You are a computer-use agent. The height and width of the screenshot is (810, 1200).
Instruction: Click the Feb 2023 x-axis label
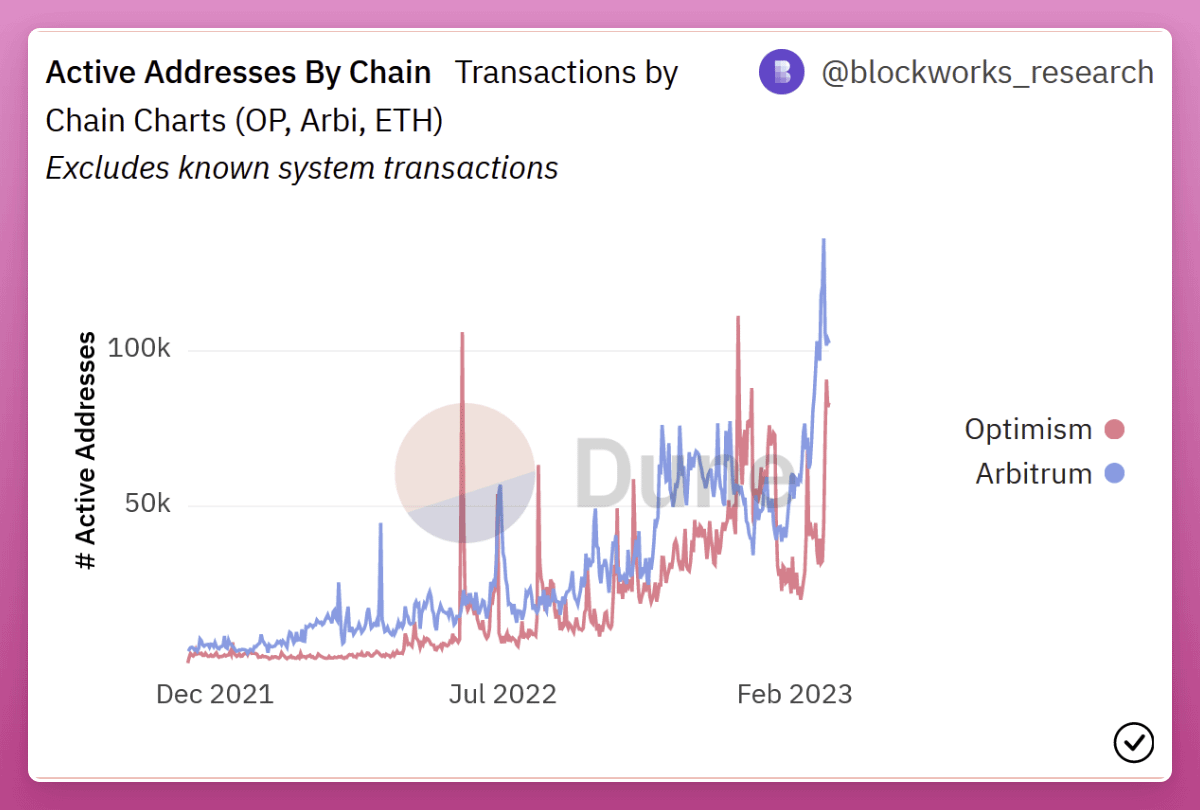pos(795,694)
